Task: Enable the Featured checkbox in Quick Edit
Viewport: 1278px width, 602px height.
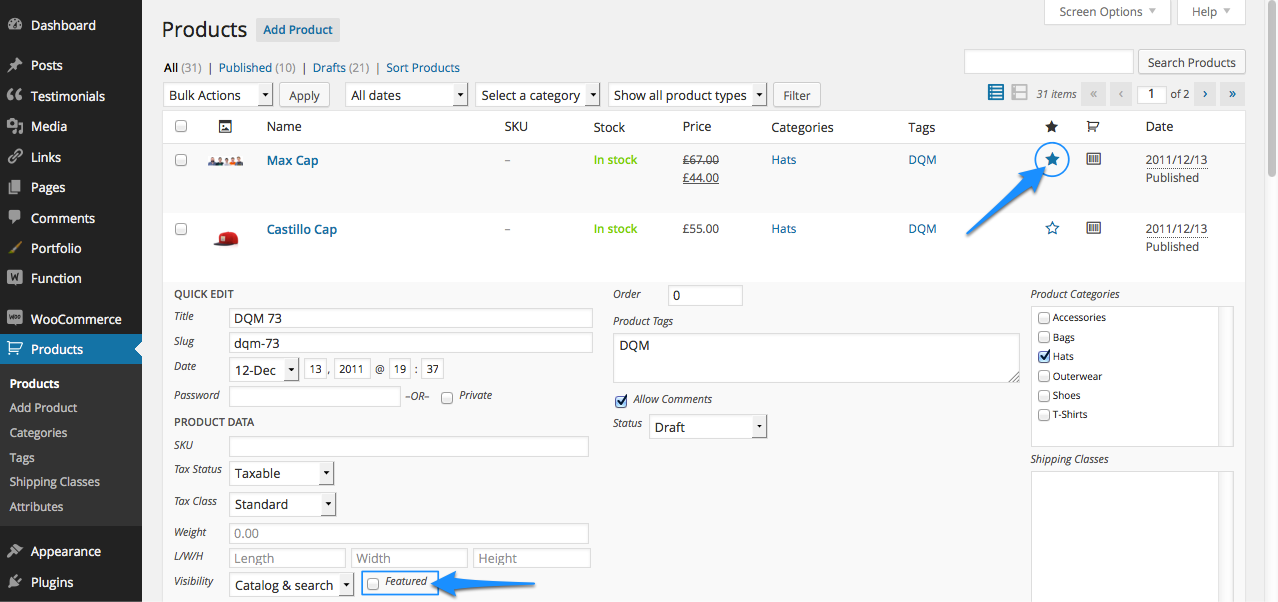Action: point(373,584)
